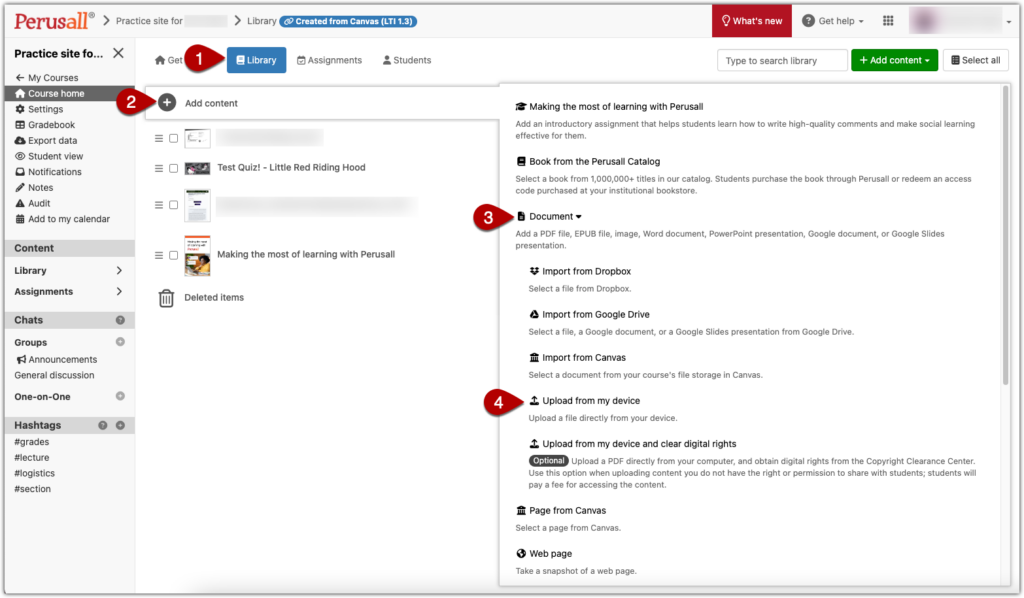Tick the checkbox of the first library item
Image resolution: width=1024 pixels, height=598 pixels.
tap(174, 138)
